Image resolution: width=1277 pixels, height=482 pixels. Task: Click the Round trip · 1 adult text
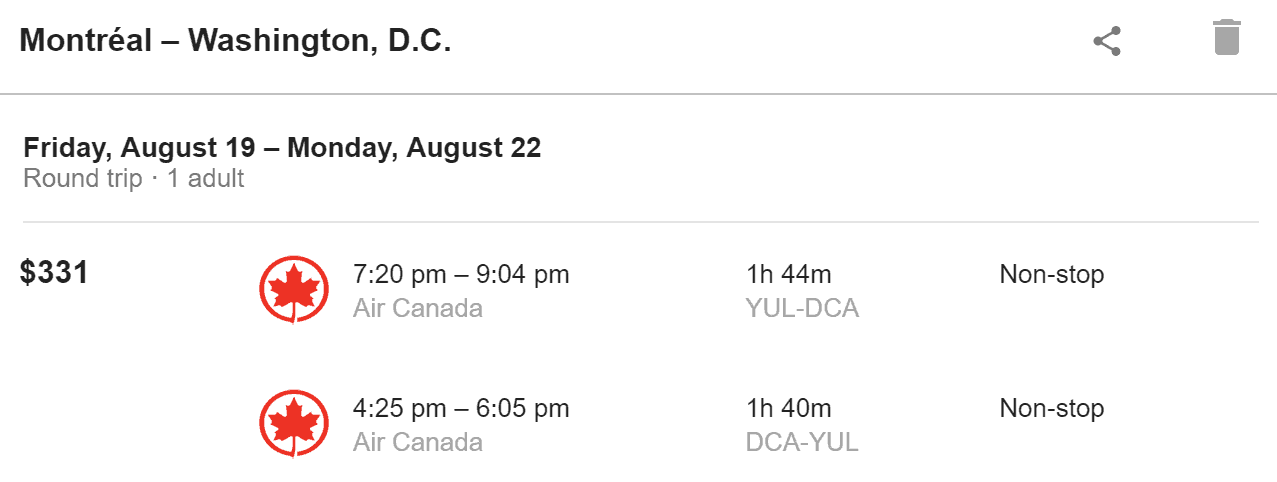pyautogui.click(x=134, y=179)
